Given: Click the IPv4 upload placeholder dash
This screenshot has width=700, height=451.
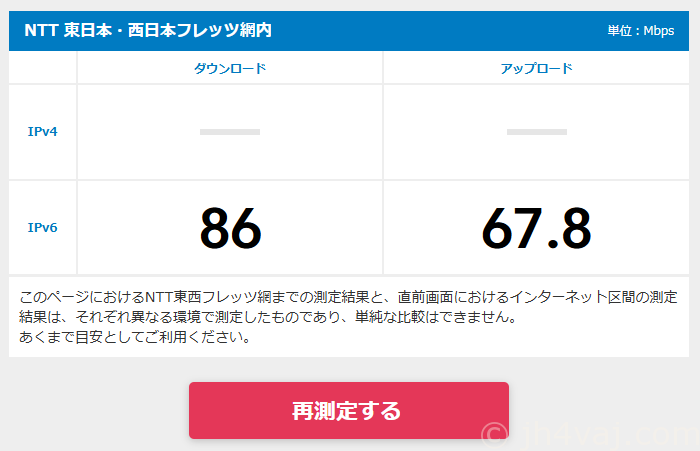Looking at the screenshot, I should click(537, 132).
